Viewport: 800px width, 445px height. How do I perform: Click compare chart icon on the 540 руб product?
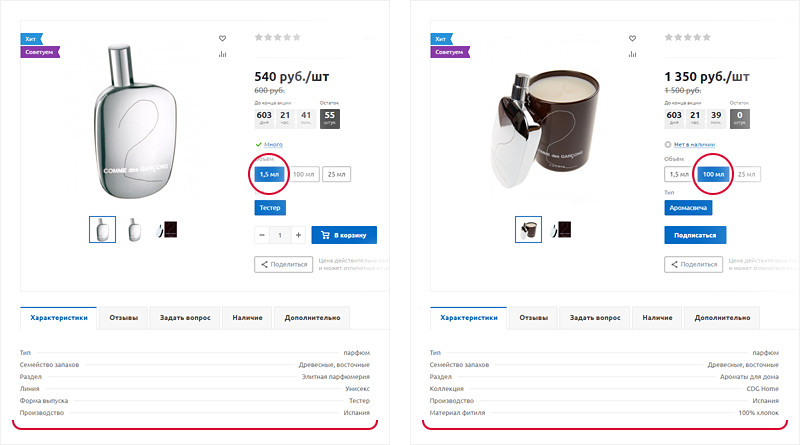223,55
